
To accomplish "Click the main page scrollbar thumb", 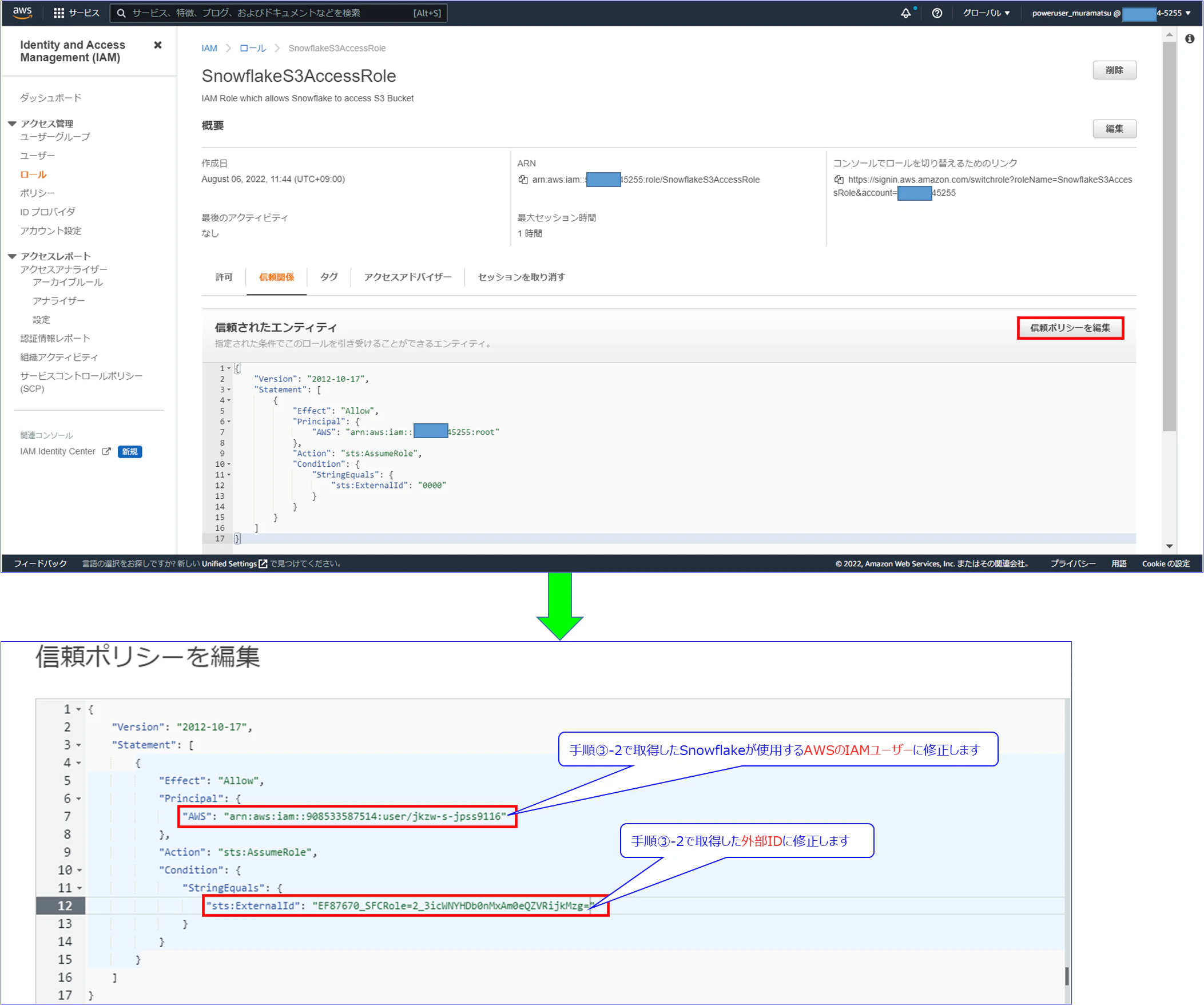I will (1170, 236).
